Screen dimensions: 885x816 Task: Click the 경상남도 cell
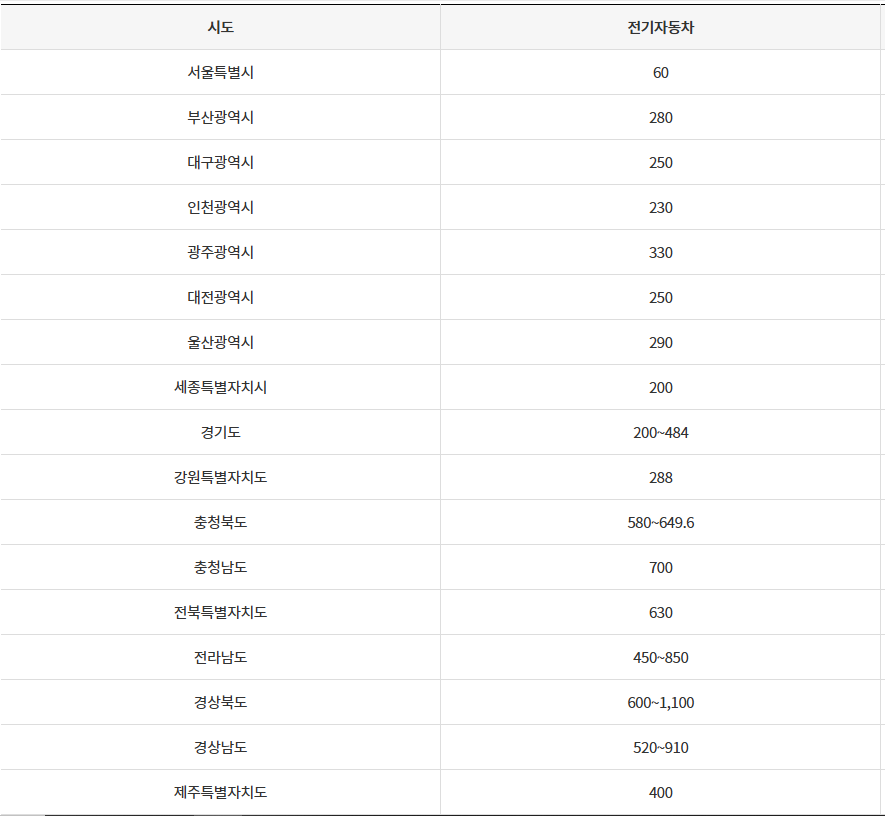pyautogui.click(x=221, y=747)
